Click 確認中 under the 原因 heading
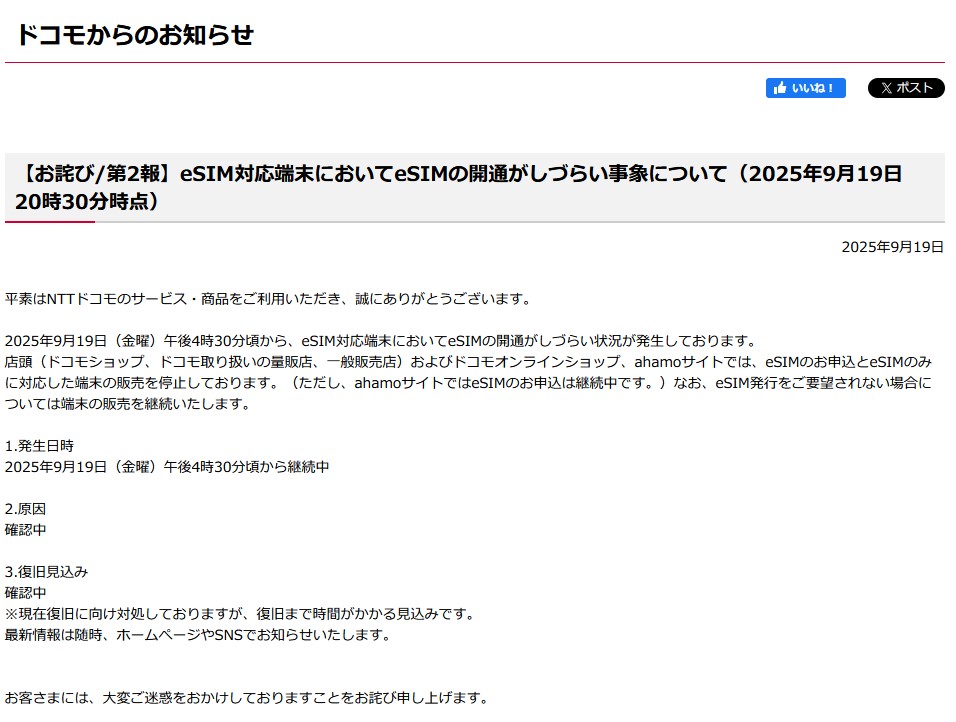This screenshot has height=722, width=956. click(26, 530)
